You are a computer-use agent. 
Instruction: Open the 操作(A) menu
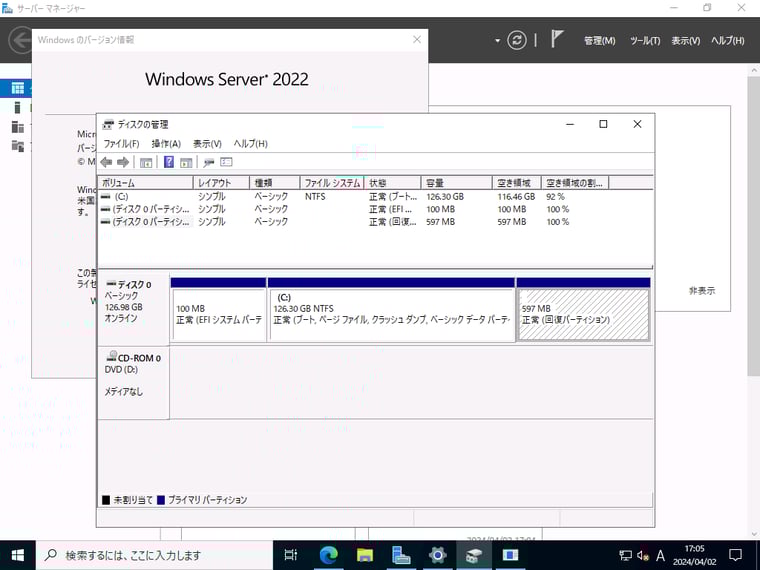166,144
